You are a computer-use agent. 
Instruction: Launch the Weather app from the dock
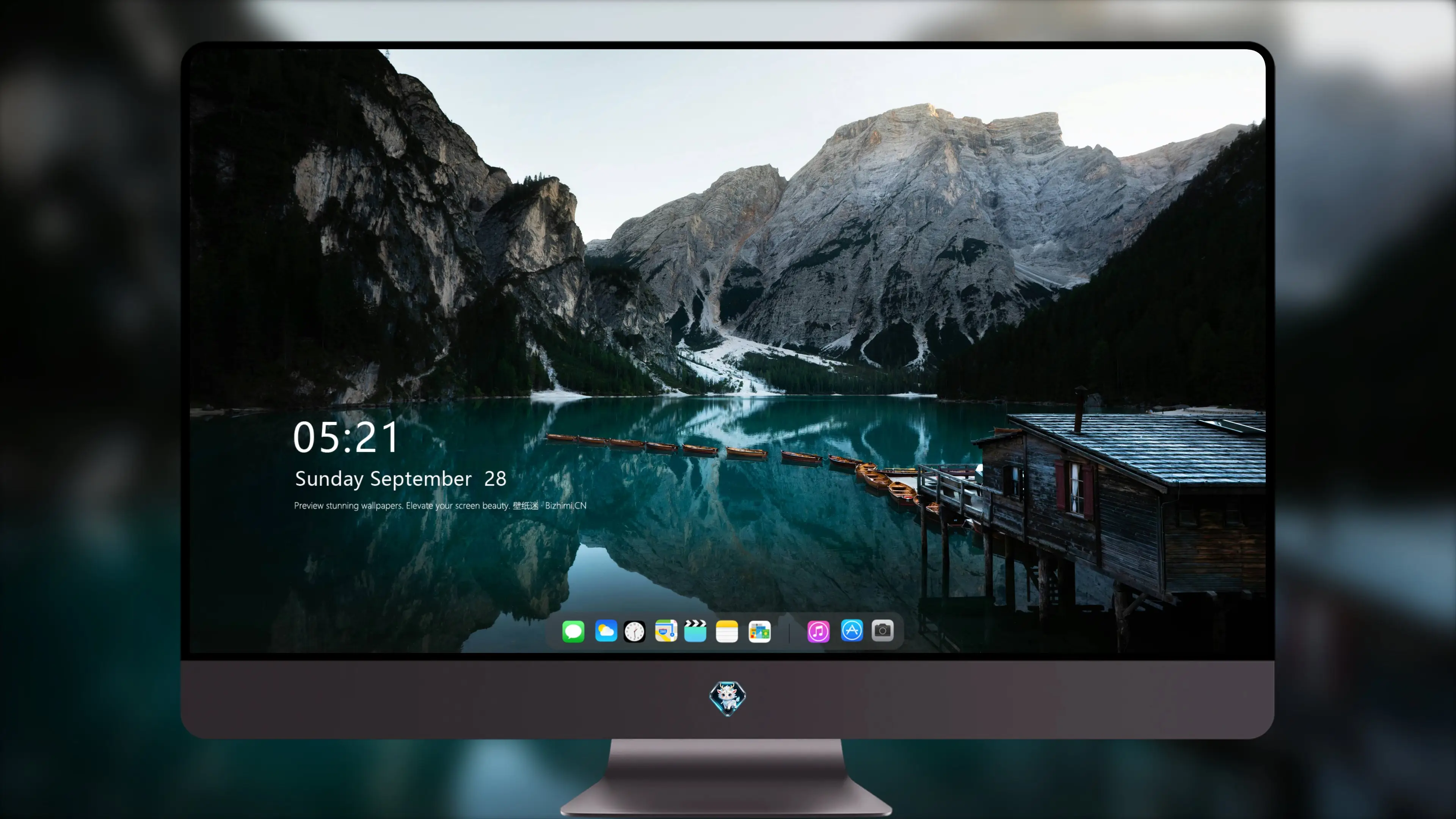[606, 631]
